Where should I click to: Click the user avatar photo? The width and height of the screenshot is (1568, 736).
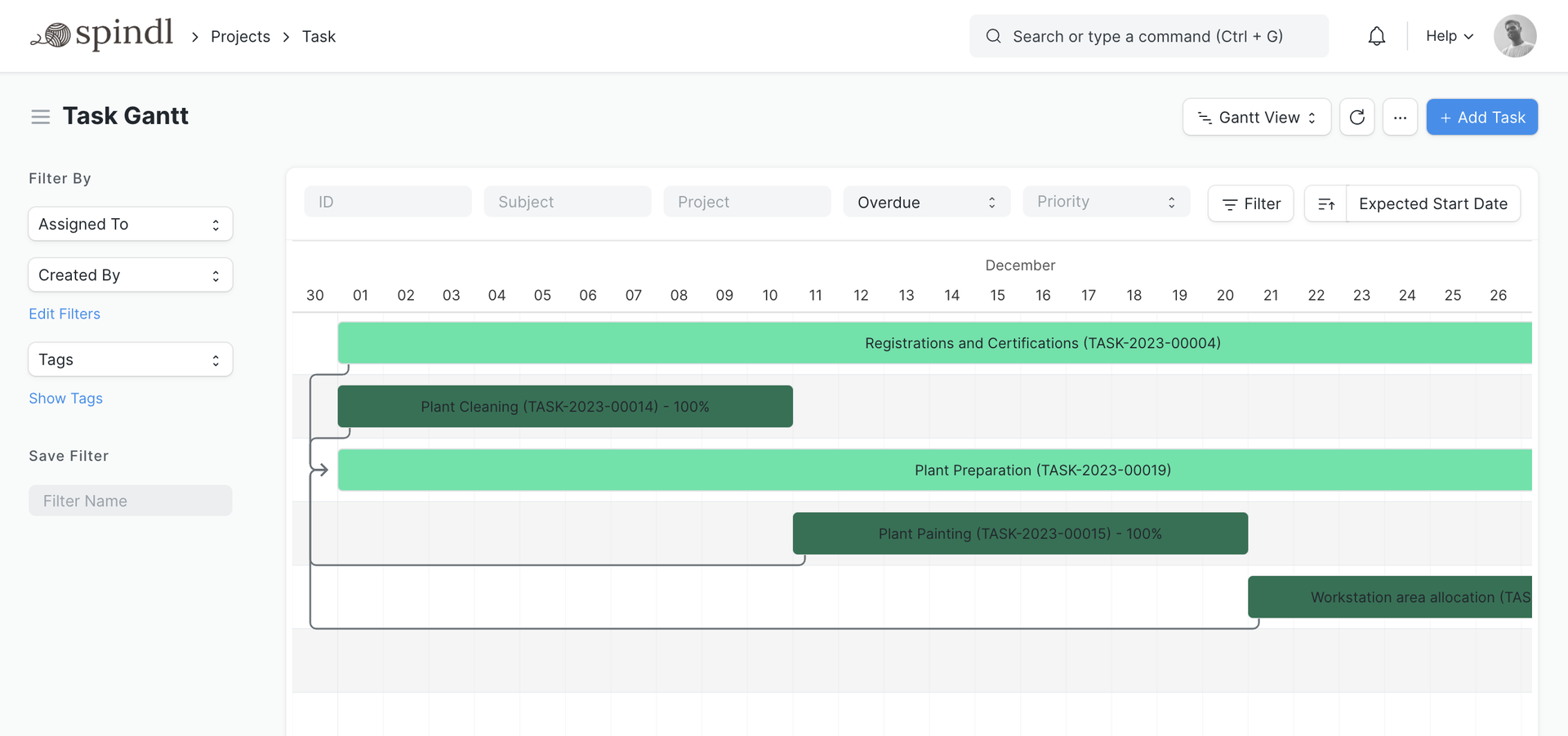pyautogui.click(x=1515, y=36)
